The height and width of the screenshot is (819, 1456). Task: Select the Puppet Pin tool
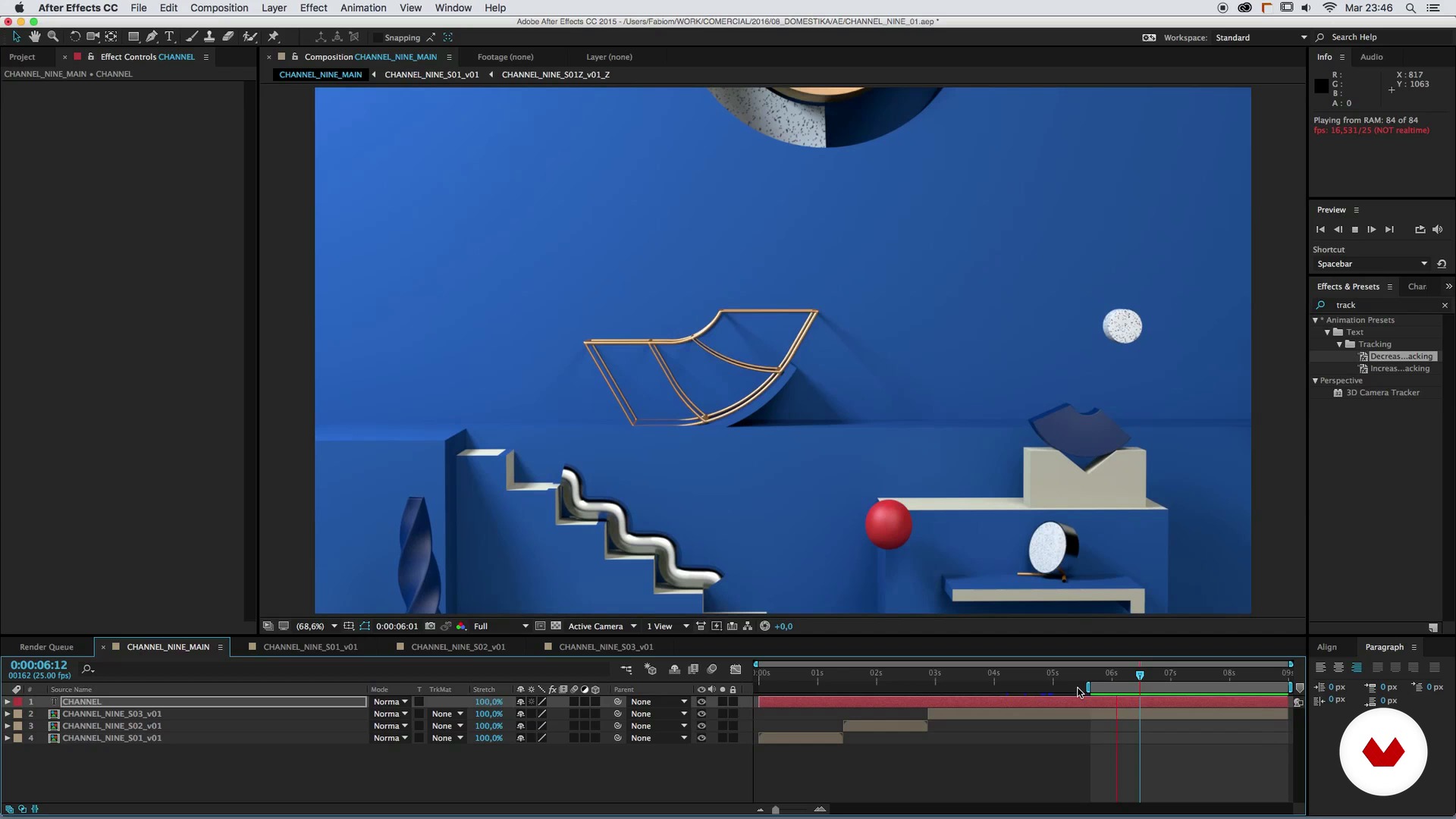[274, 36]
